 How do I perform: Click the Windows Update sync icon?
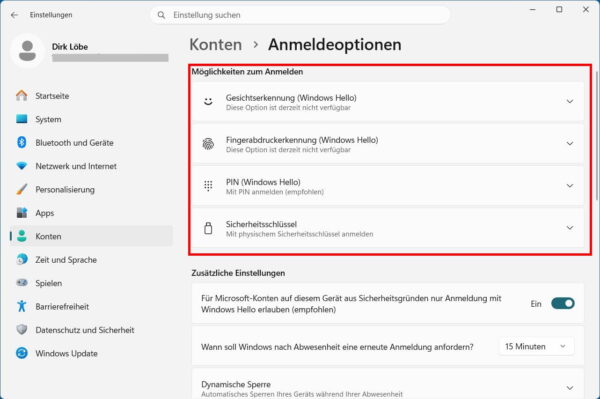coord(22,353)
